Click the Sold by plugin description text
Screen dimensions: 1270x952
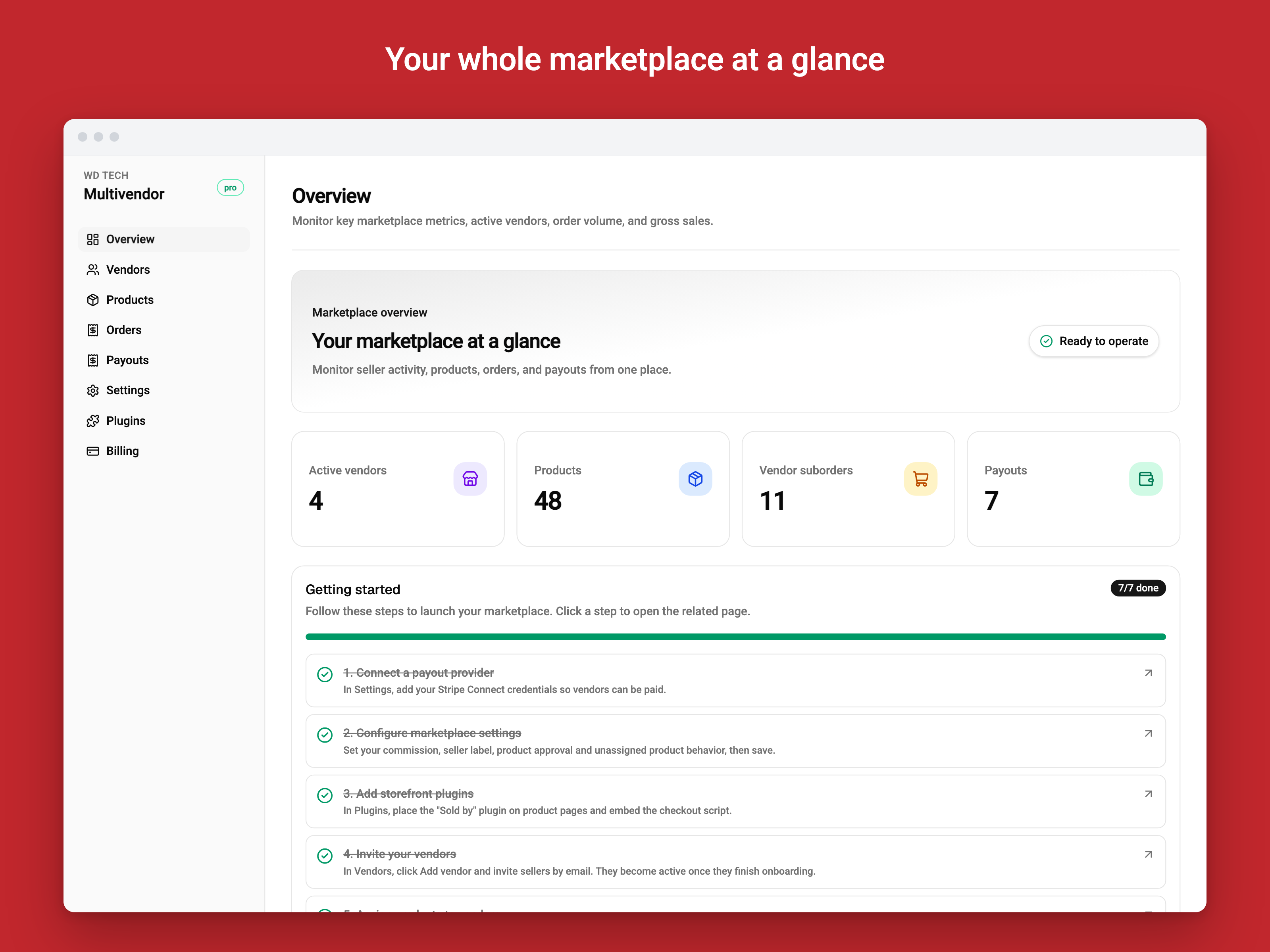(537, 811)
